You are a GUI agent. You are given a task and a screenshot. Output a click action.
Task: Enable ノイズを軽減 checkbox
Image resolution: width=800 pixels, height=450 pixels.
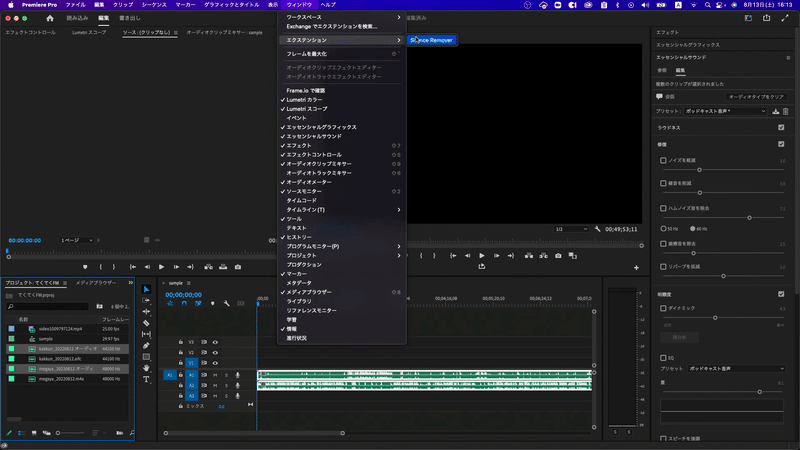tap(663, 160)
